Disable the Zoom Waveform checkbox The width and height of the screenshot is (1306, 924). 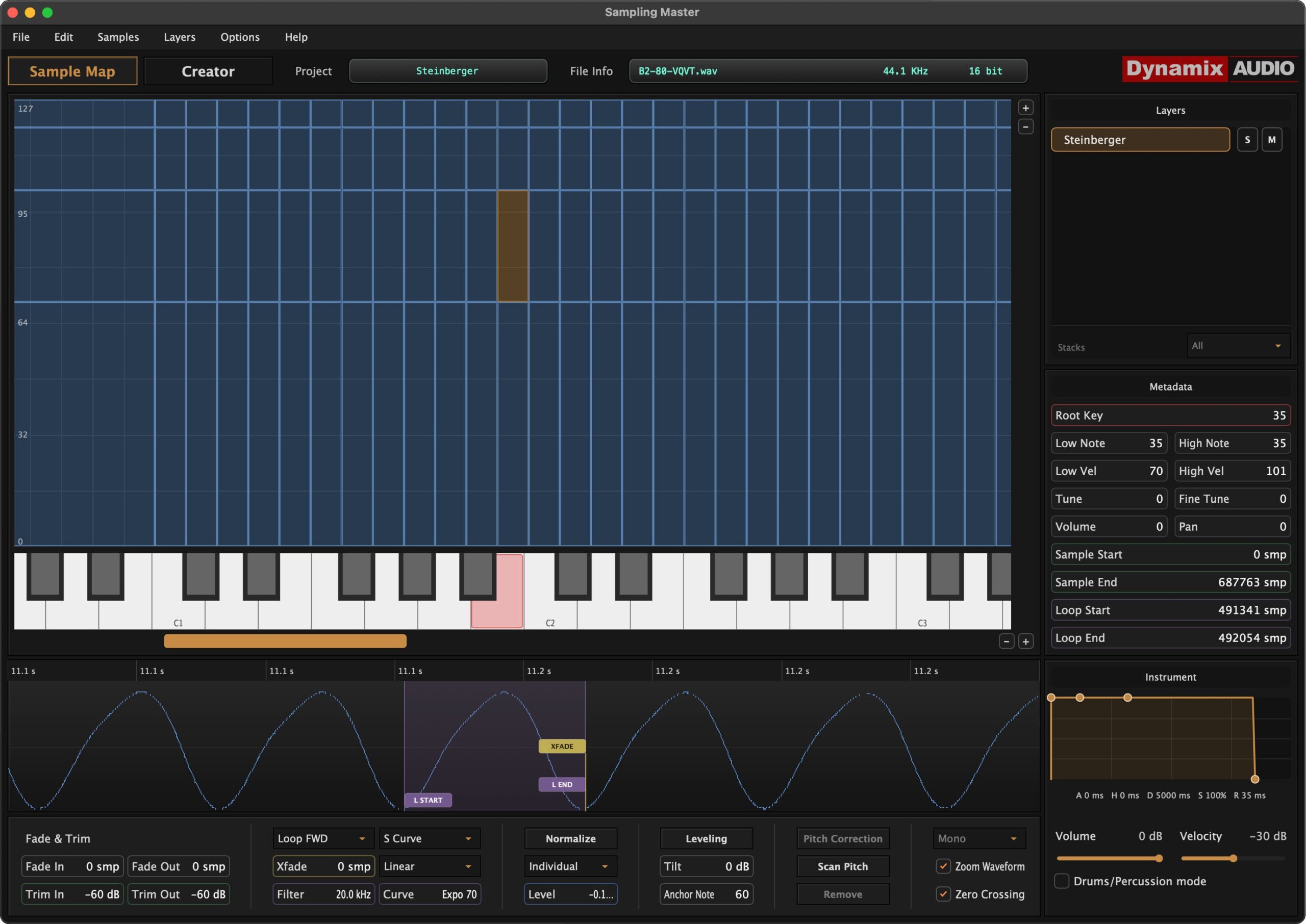click(943, 866)
